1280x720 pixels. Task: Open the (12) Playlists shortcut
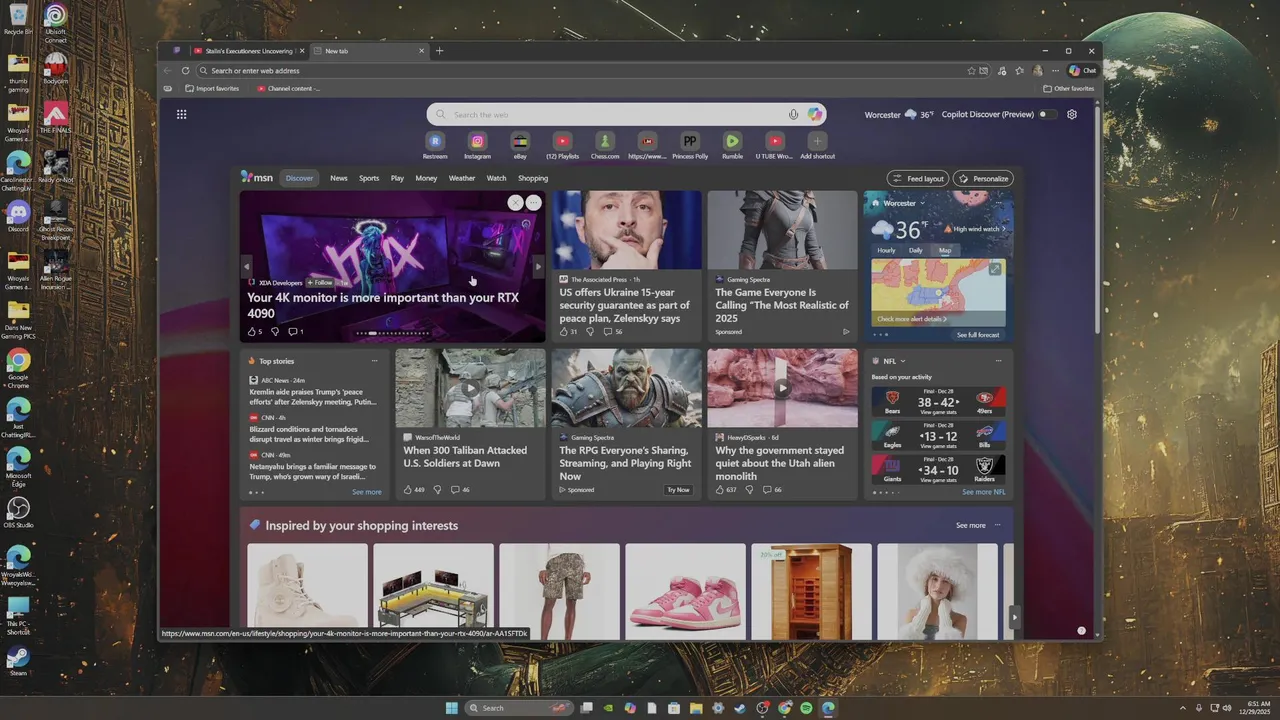point(563,145)
